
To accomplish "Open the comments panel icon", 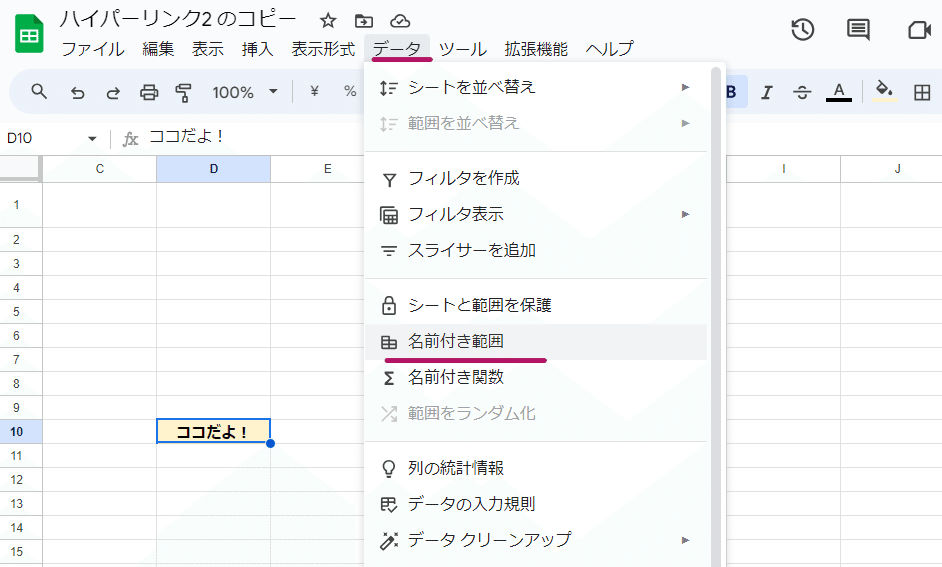I will (x=858, y=29).
